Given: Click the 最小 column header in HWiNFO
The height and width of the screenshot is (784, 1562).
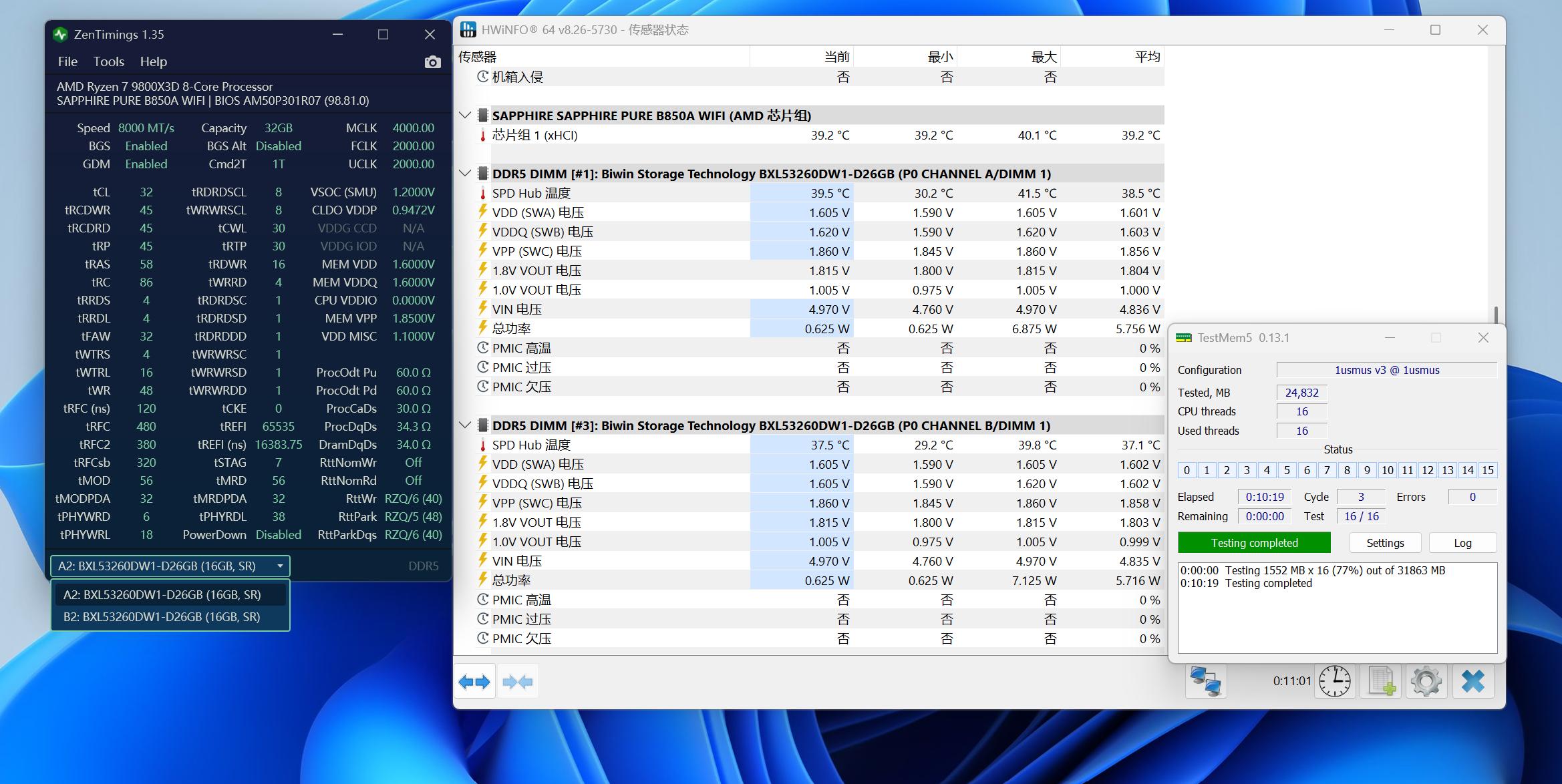Looking at the screenshot, I should pos(905,57).
